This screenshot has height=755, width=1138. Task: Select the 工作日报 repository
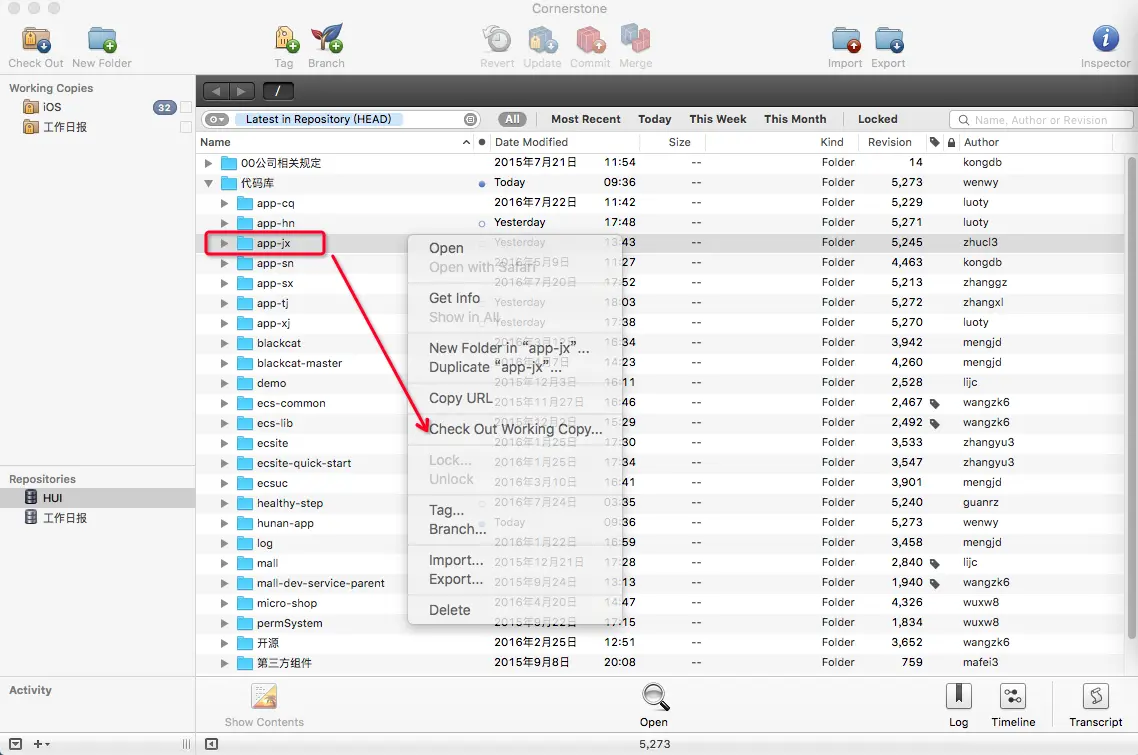click(65, 518)
